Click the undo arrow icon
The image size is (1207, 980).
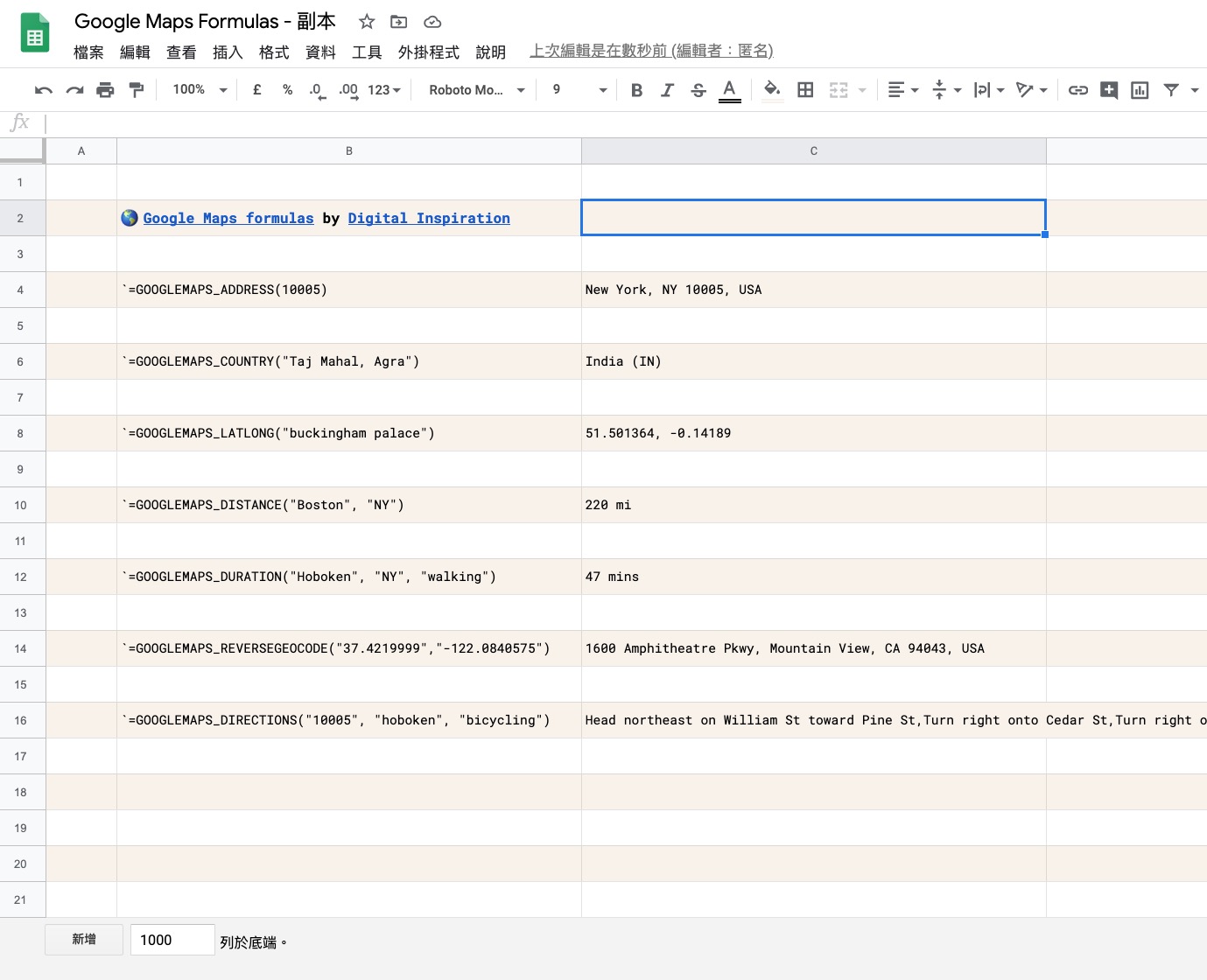click(x=43, y=90)
